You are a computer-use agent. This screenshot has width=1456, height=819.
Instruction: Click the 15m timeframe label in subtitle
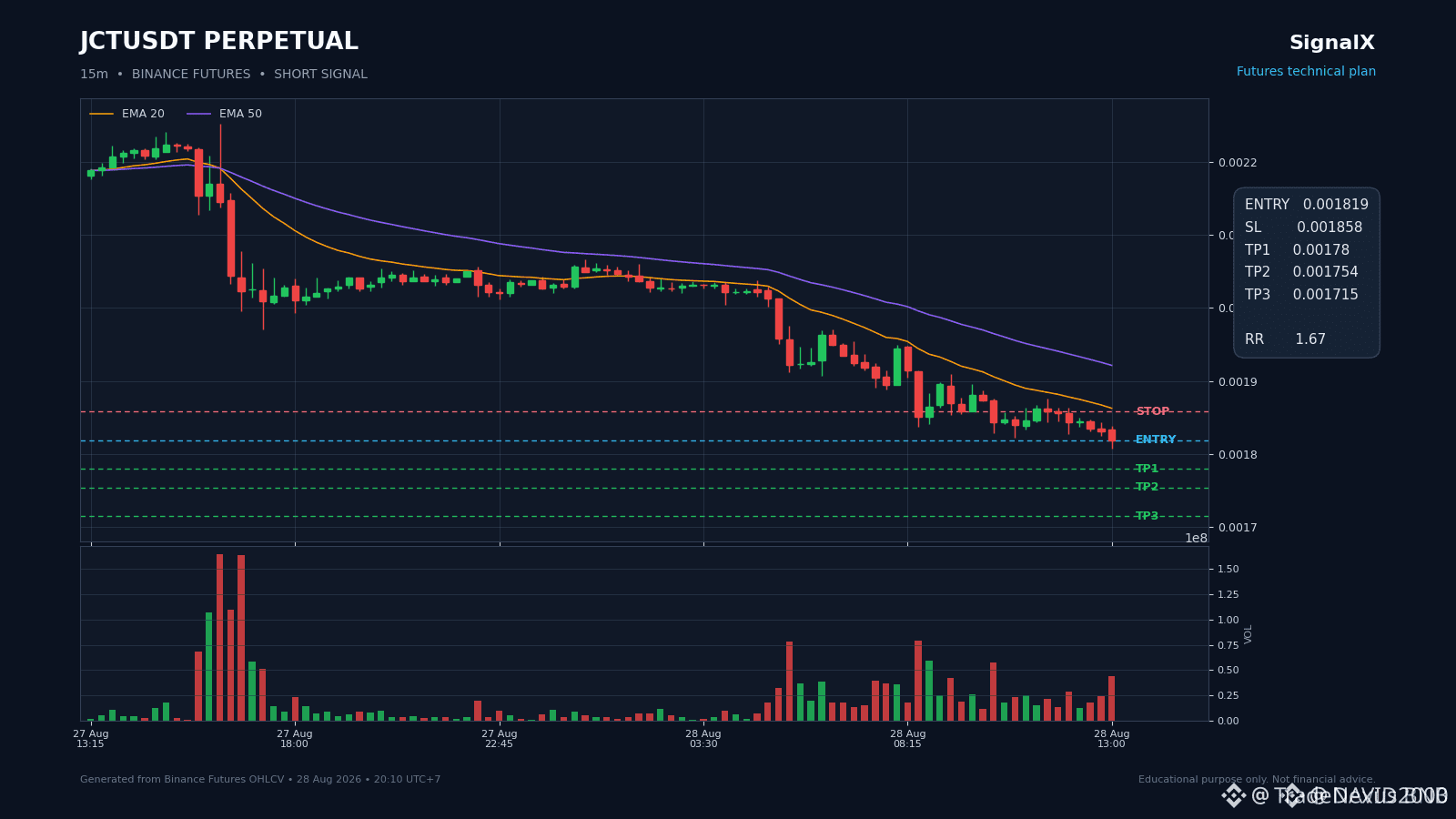(94, 75)
